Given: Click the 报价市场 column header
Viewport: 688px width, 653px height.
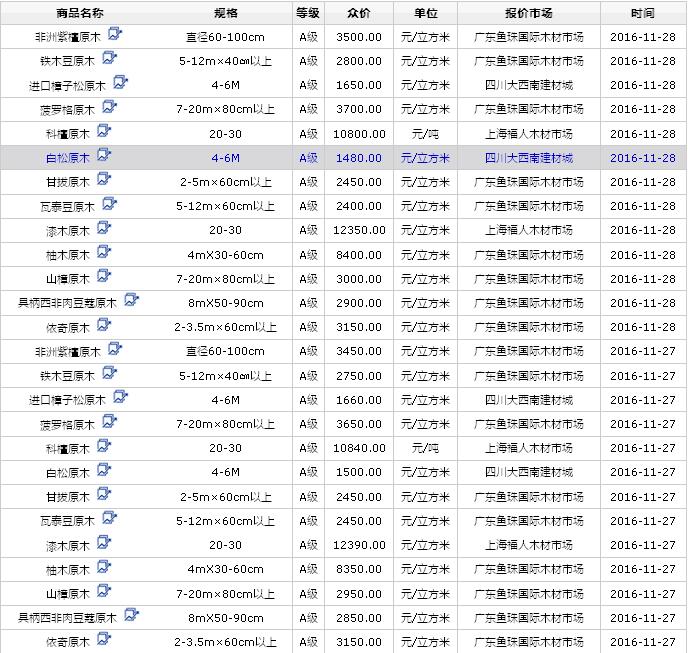Looking at the screenshot, I should pyautogui.click(x=528, y=13).
